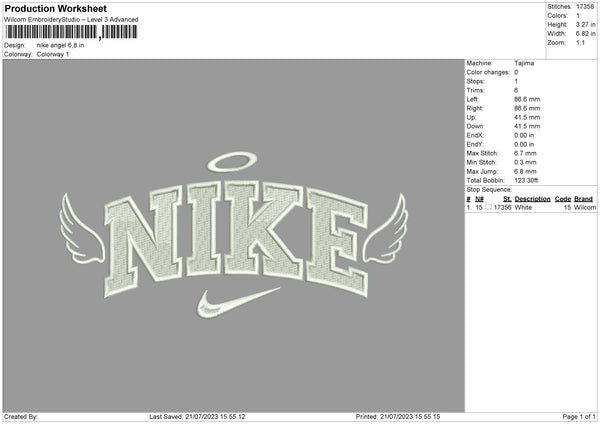
Task: Click the Code column header
Action: pyautogui.click(x=562, y=199)
